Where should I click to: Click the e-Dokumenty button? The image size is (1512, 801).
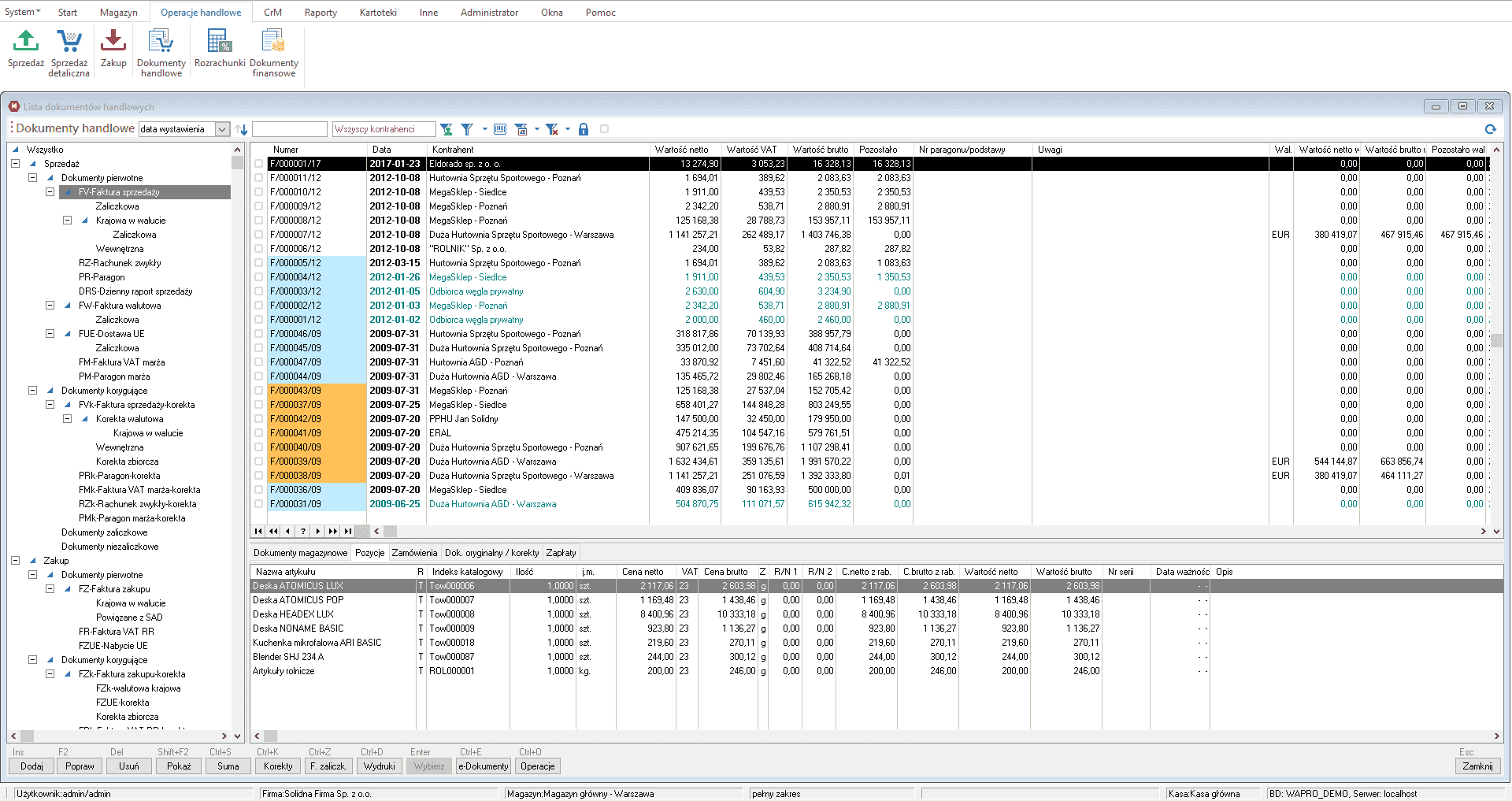tap(484, 766)
